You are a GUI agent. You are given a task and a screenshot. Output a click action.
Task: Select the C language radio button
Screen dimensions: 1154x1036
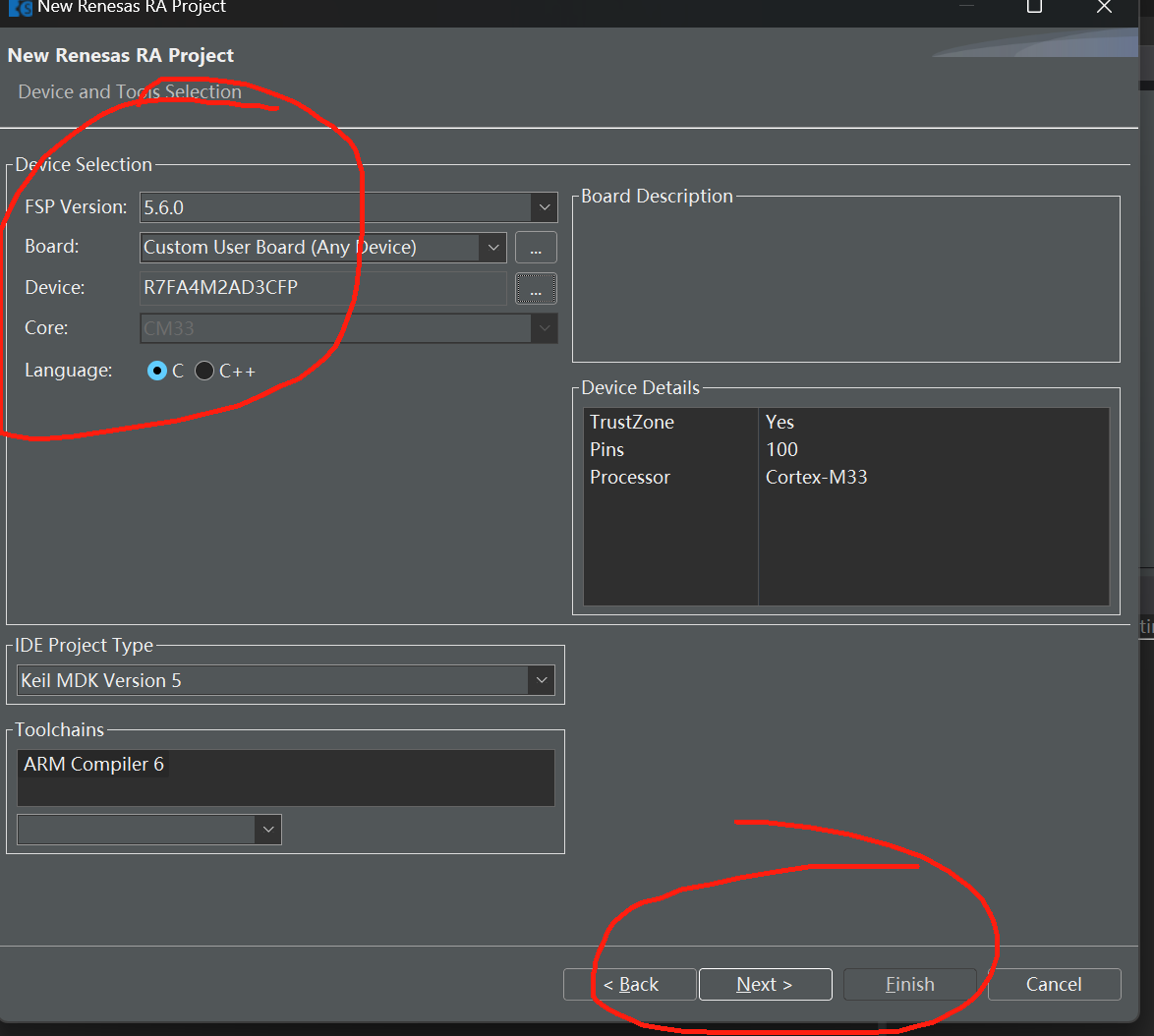point(156,371)
